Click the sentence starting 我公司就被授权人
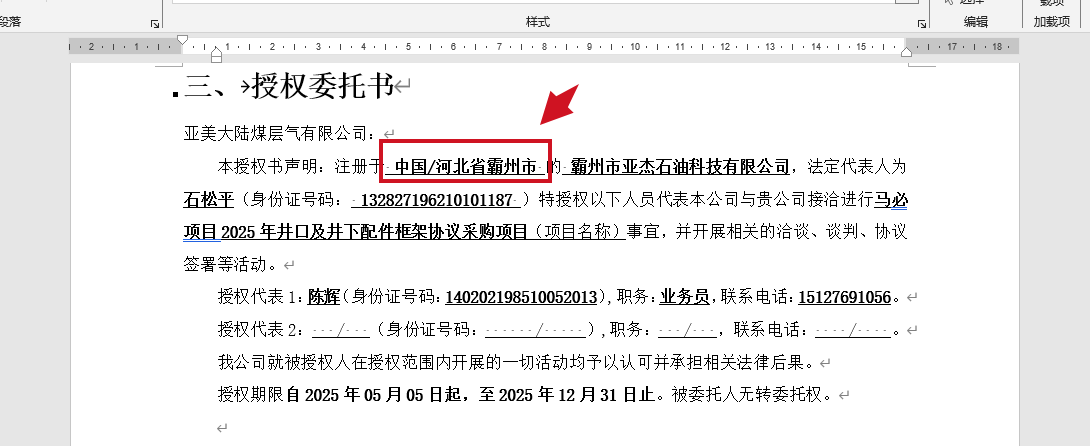Screen dimensions: 1090x446 coord(516,363)
